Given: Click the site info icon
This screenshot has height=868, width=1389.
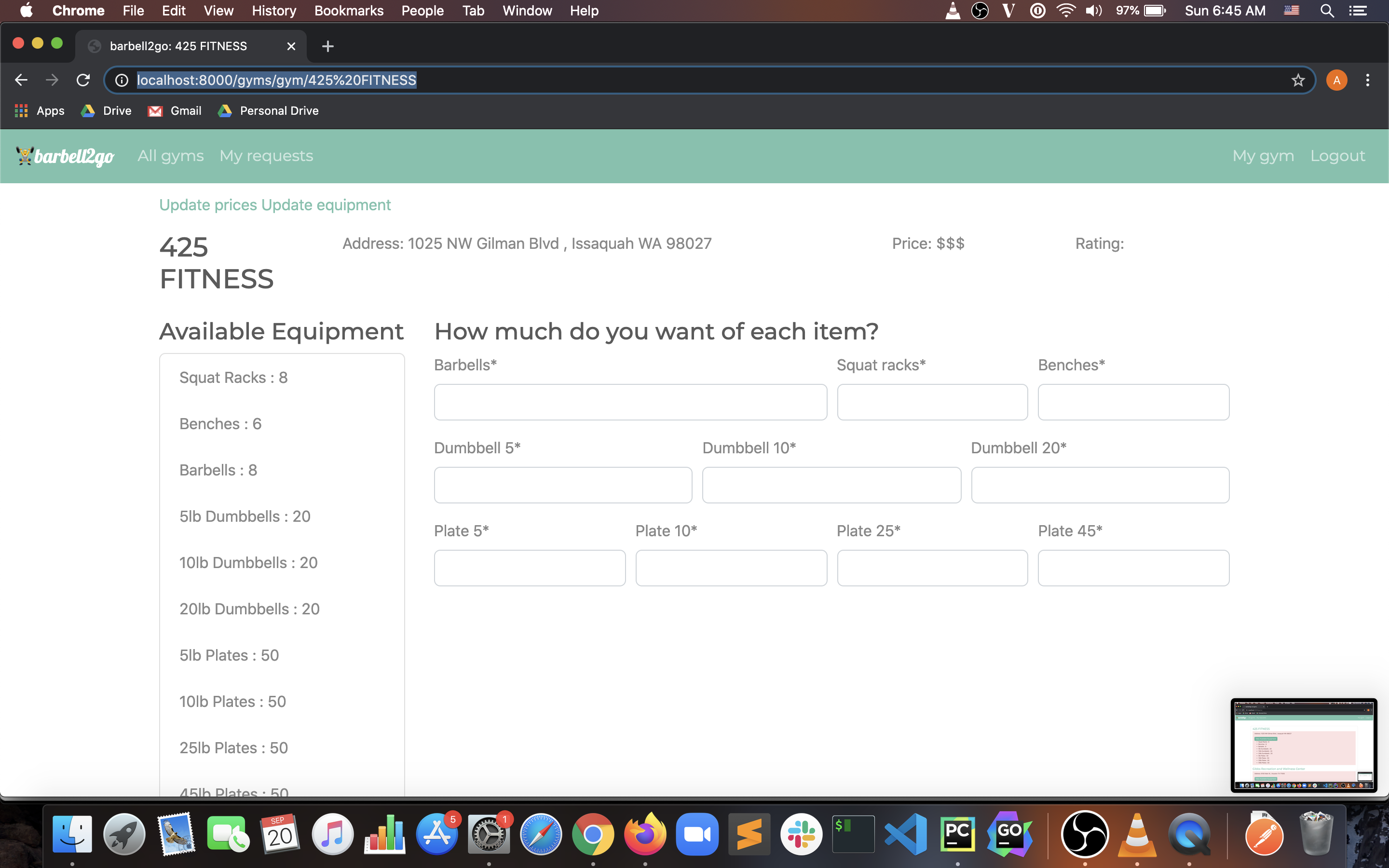Looking at the screenshot, I should [x=122, y=80].
